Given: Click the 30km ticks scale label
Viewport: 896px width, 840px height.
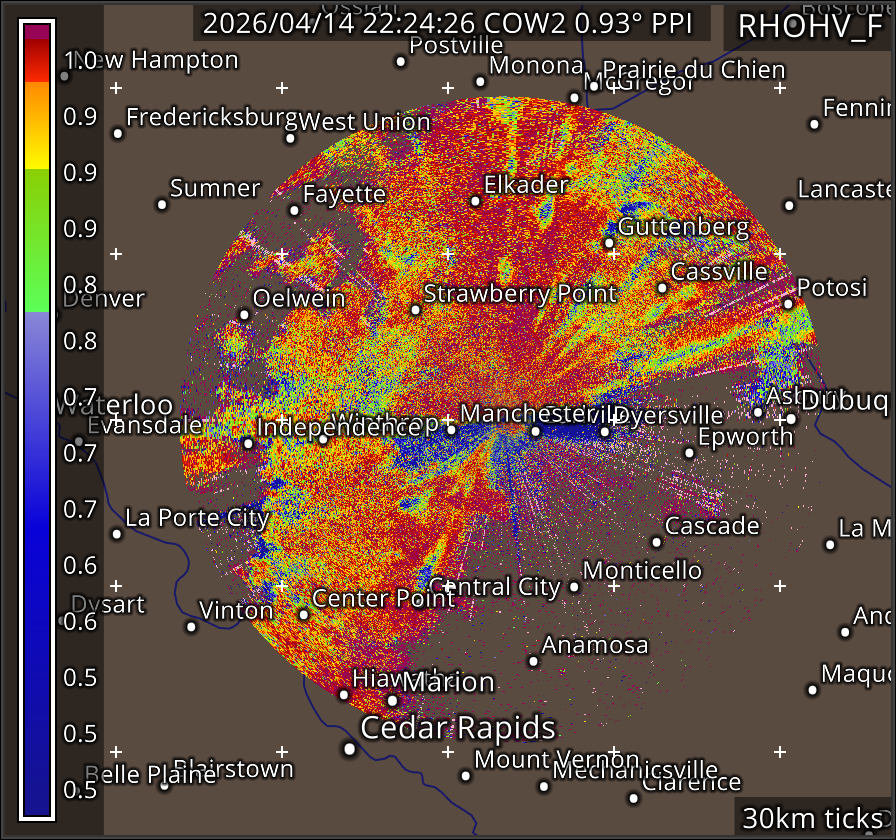Looking at the screenshot, I should pyautogui.click(x=812, y=819).
